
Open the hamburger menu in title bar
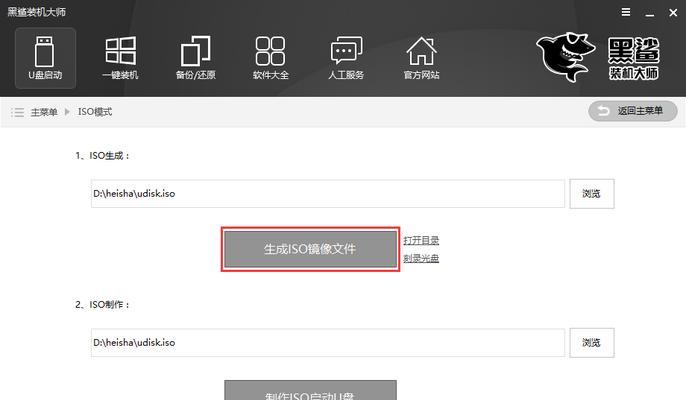click(x=626, y=12)
